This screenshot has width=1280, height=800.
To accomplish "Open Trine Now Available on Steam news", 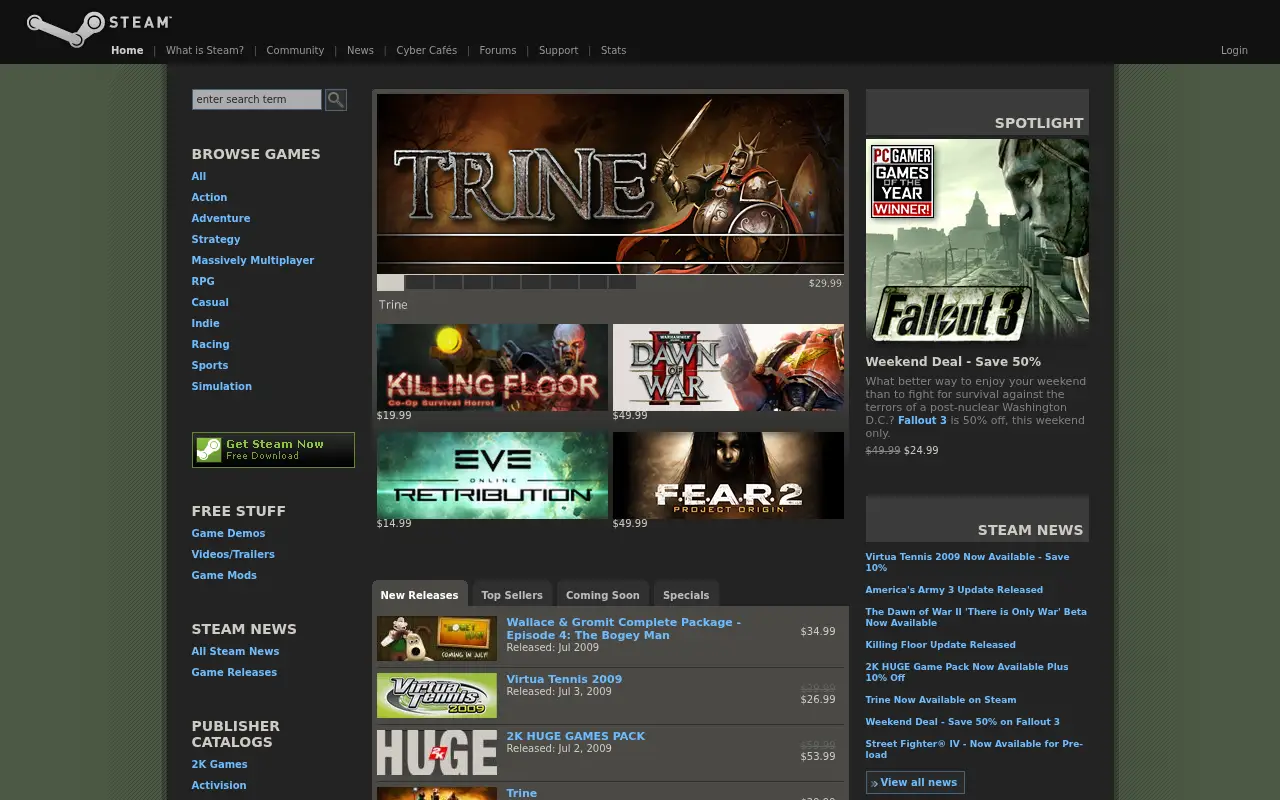I will [x=941, y=700].
